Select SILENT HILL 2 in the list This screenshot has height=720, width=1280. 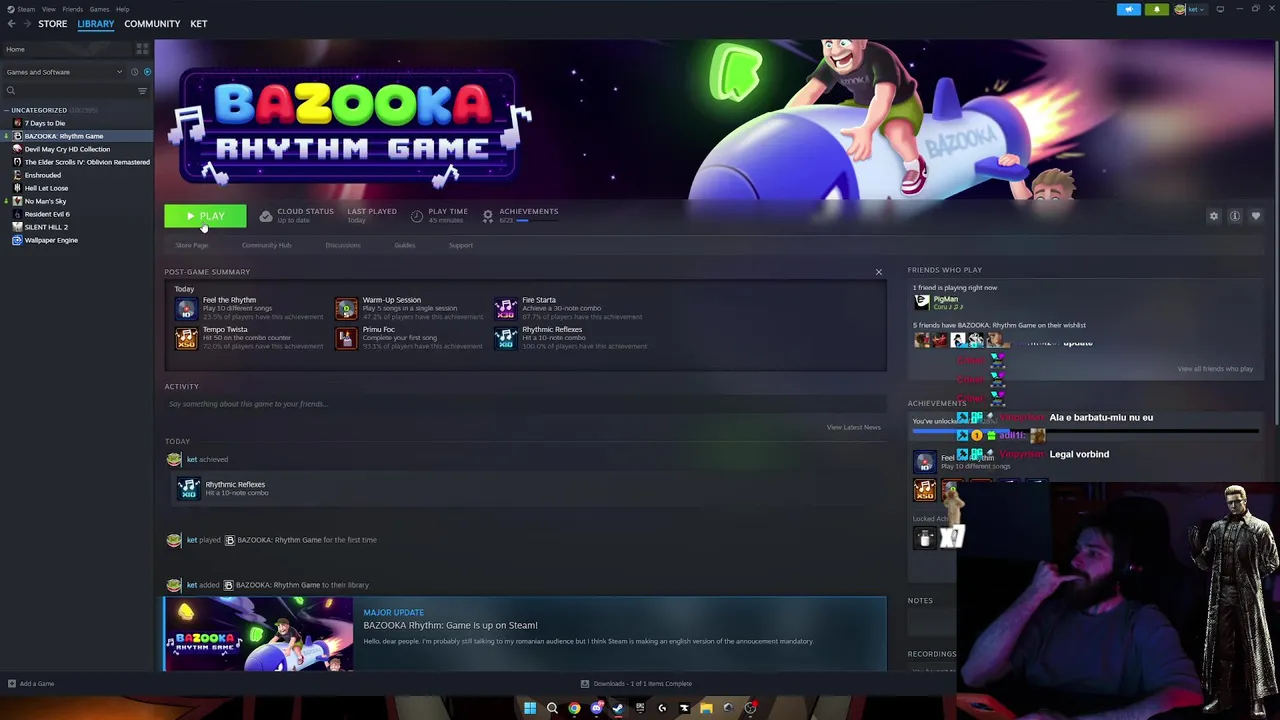[46, 227]
